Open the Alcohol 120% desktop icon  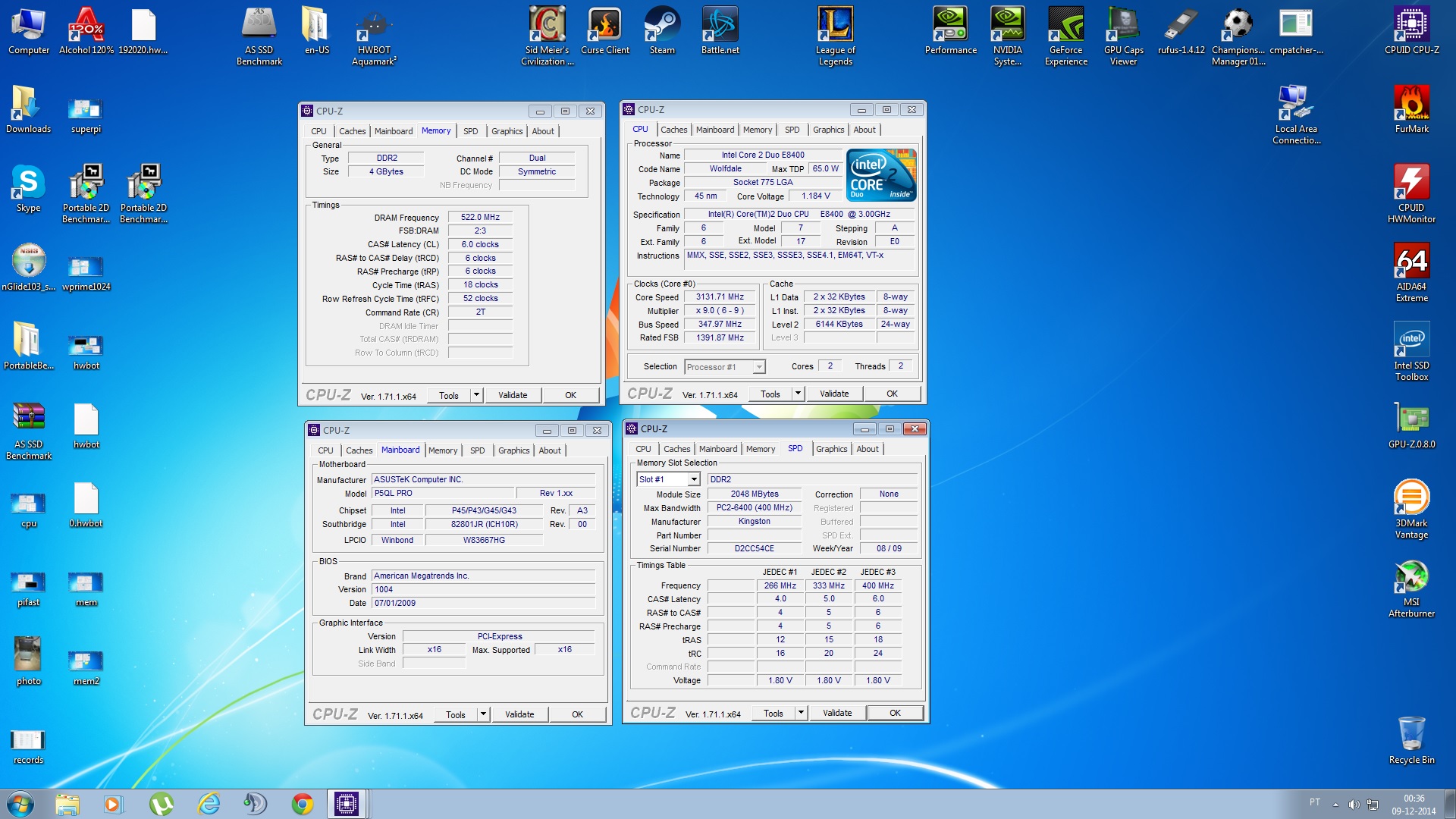(x=86, y=31)
